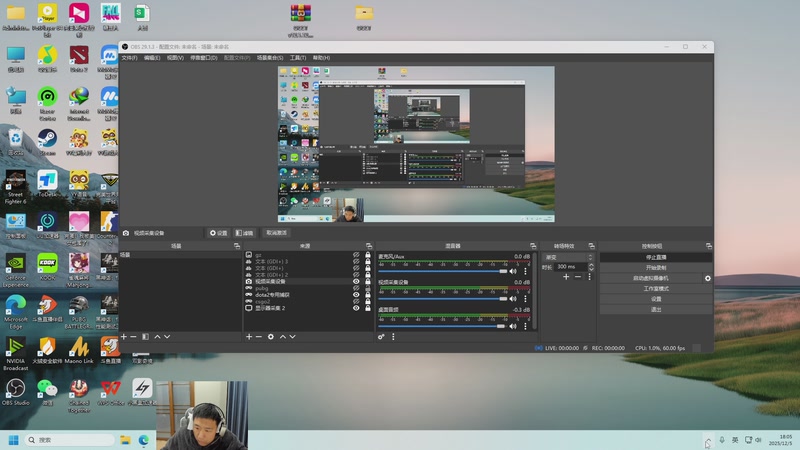Click the 启动虚拟摄像机 button
The height and width of the screenshot is (450, 800).
(651, 279)
